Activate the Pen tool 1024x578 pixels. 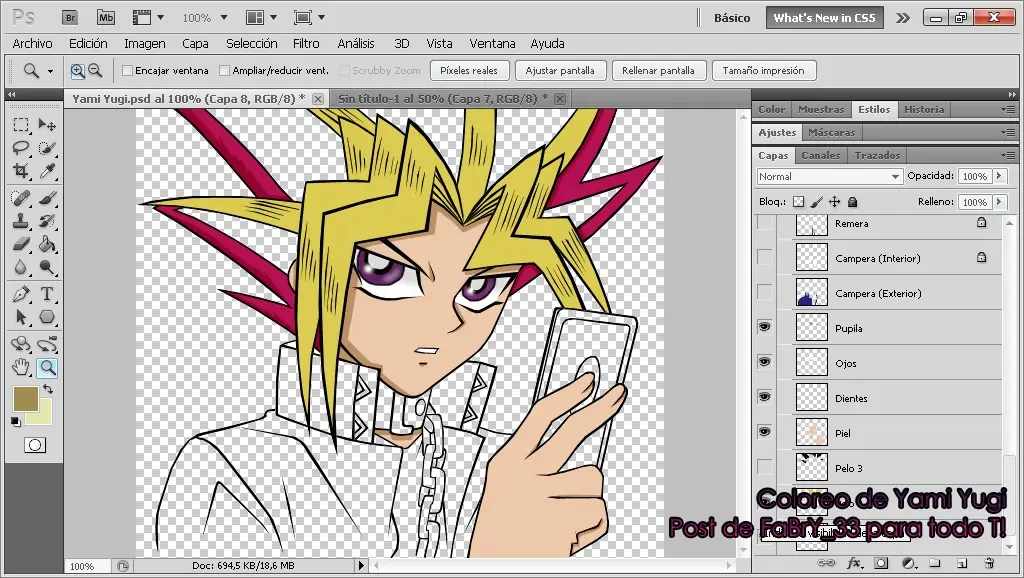point(21,294)
